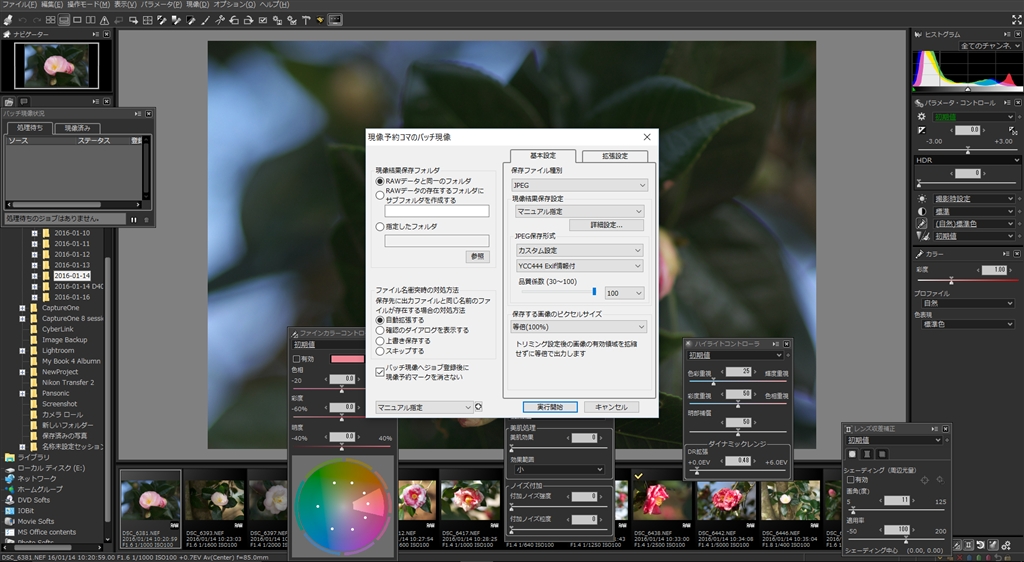Click the pause icon in batch panel

coord(134,219)
